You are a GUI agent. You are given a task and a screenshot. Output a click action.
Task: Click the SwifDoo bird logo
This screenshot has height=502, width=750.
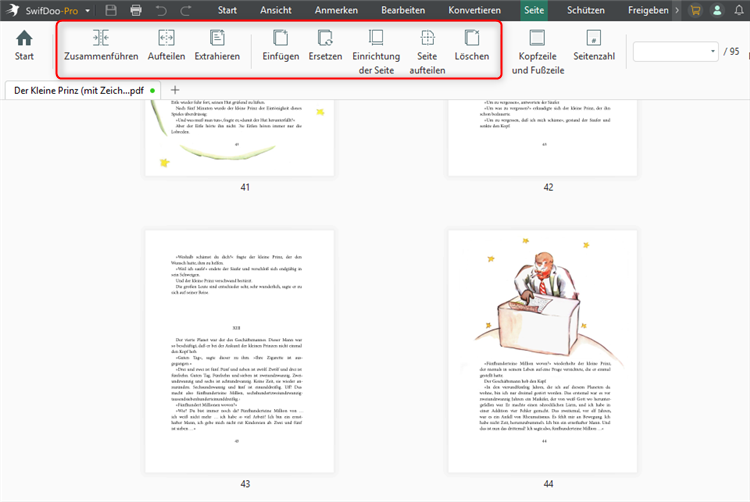point(12,10)
